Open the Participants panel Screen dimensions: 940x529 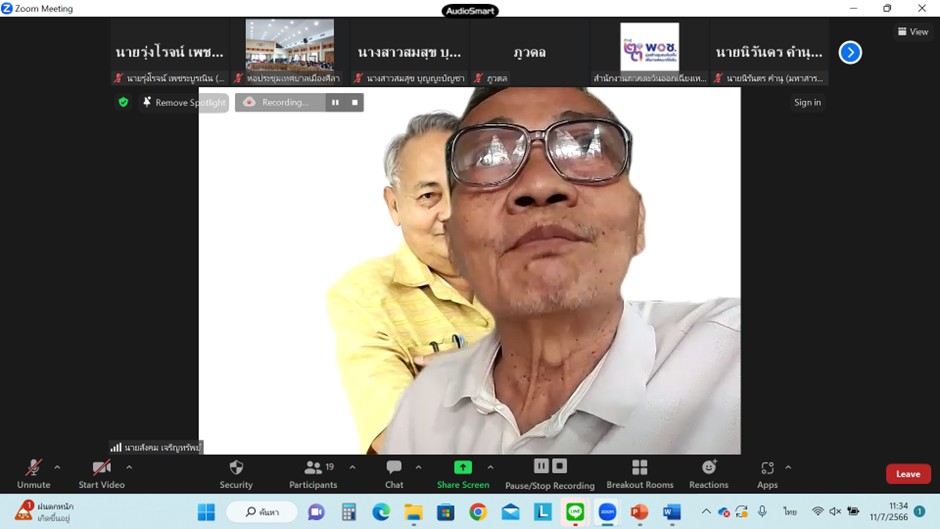[x=313, y=473]
